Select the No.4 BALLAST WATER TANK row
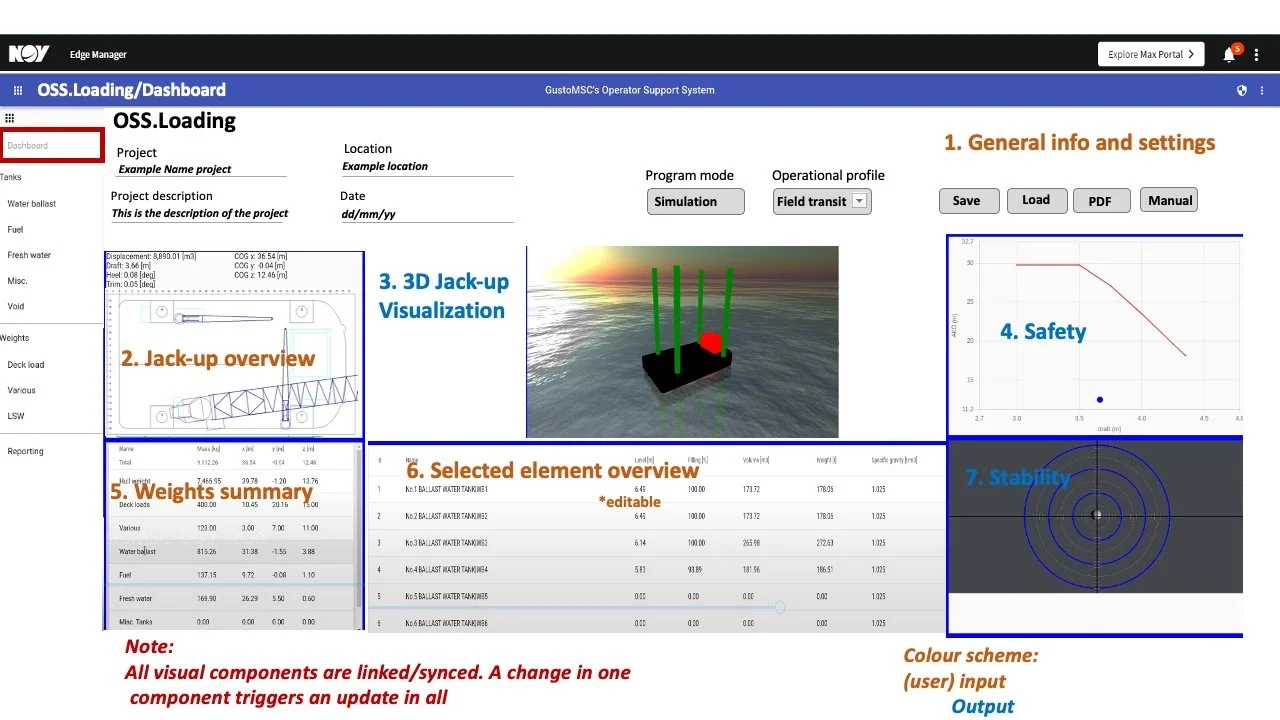This screenshot has width=1280, height=720. click(657, 569)
